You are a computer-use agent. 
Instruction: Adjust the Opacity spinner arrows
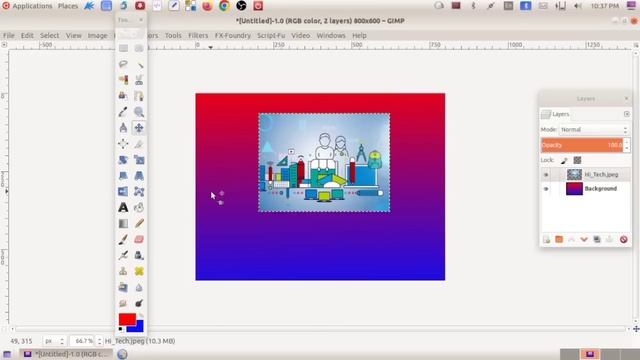pos(627,145)
